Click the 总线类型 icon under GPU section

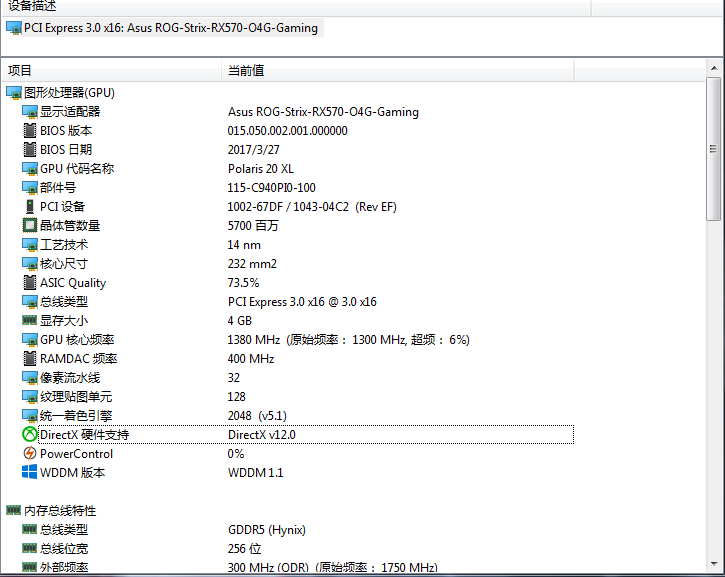click(30, 301)
